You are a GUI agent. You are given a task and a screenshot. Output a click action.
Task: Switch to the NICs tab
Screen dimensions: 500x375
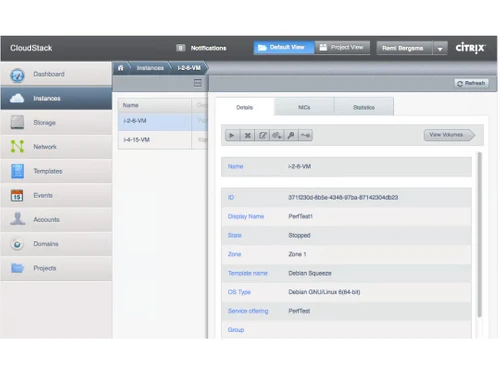click(304, 107)
